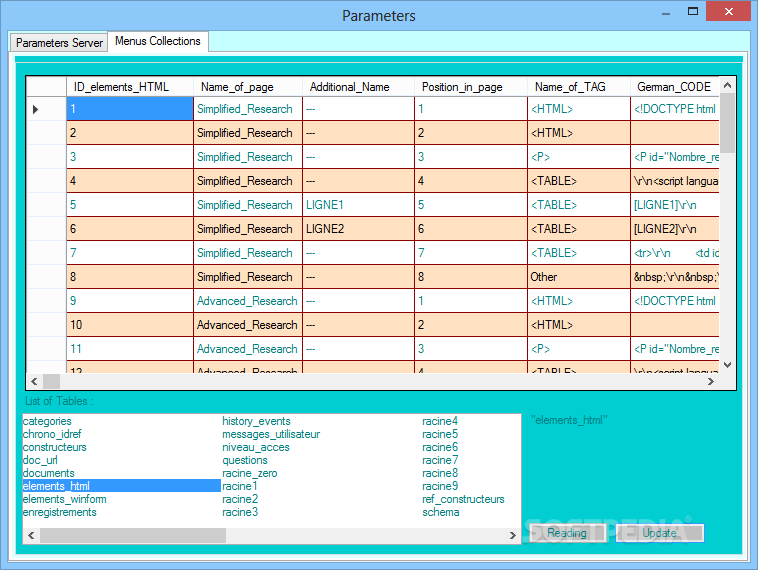
Task: Click <TABLE> tag cell in row 4
Action: point(579,181)
